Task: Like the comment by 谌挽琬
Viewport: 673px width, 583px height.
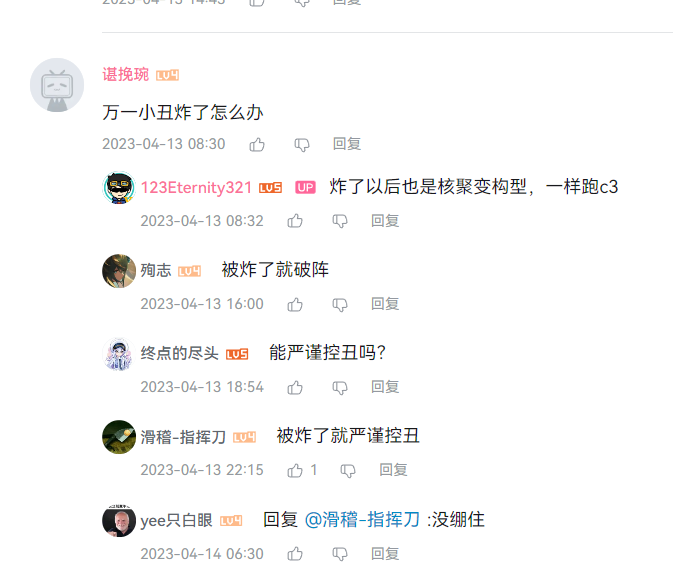Action: coord(257,145)
